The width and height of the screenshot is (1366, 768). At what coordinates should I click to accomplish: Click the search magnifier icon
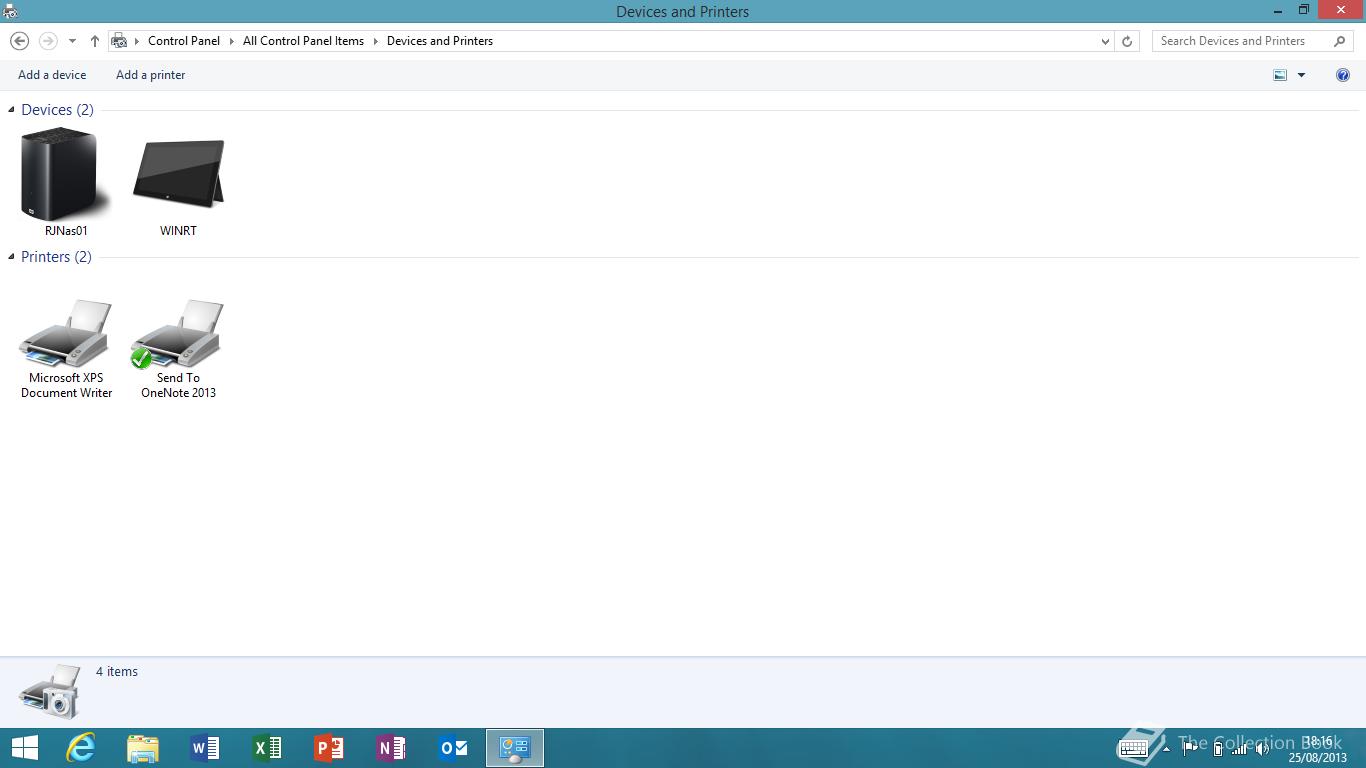point(1340,41)
